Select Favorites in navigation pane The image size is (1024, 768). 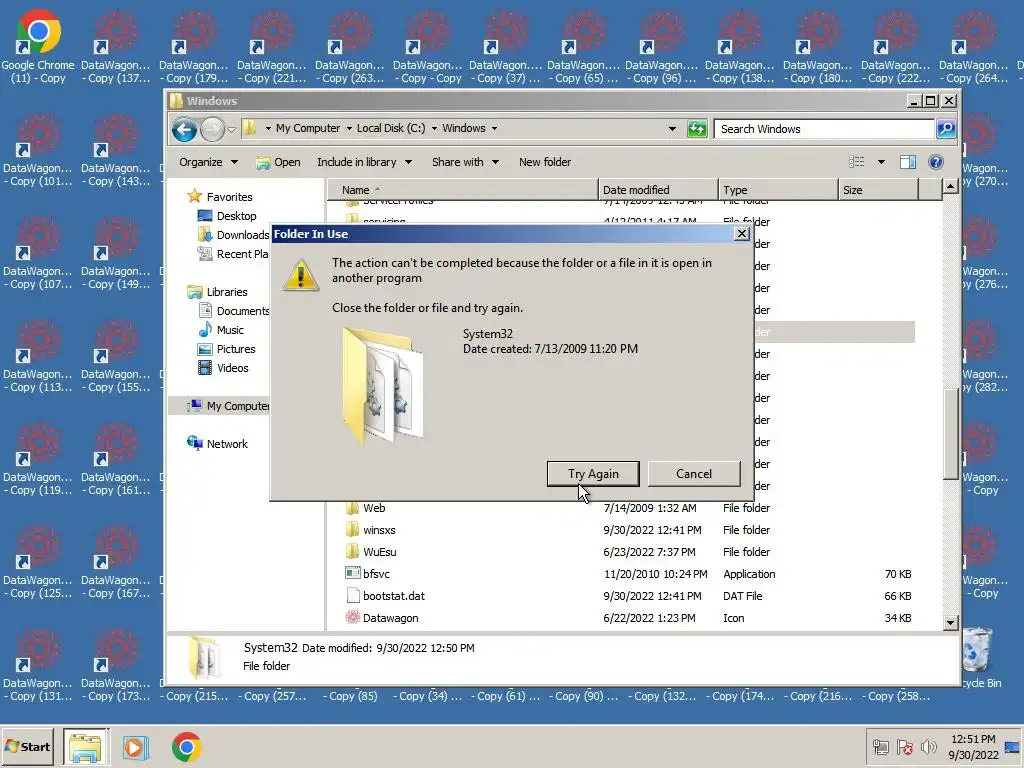pyautogui.click(x=219, y=197)
